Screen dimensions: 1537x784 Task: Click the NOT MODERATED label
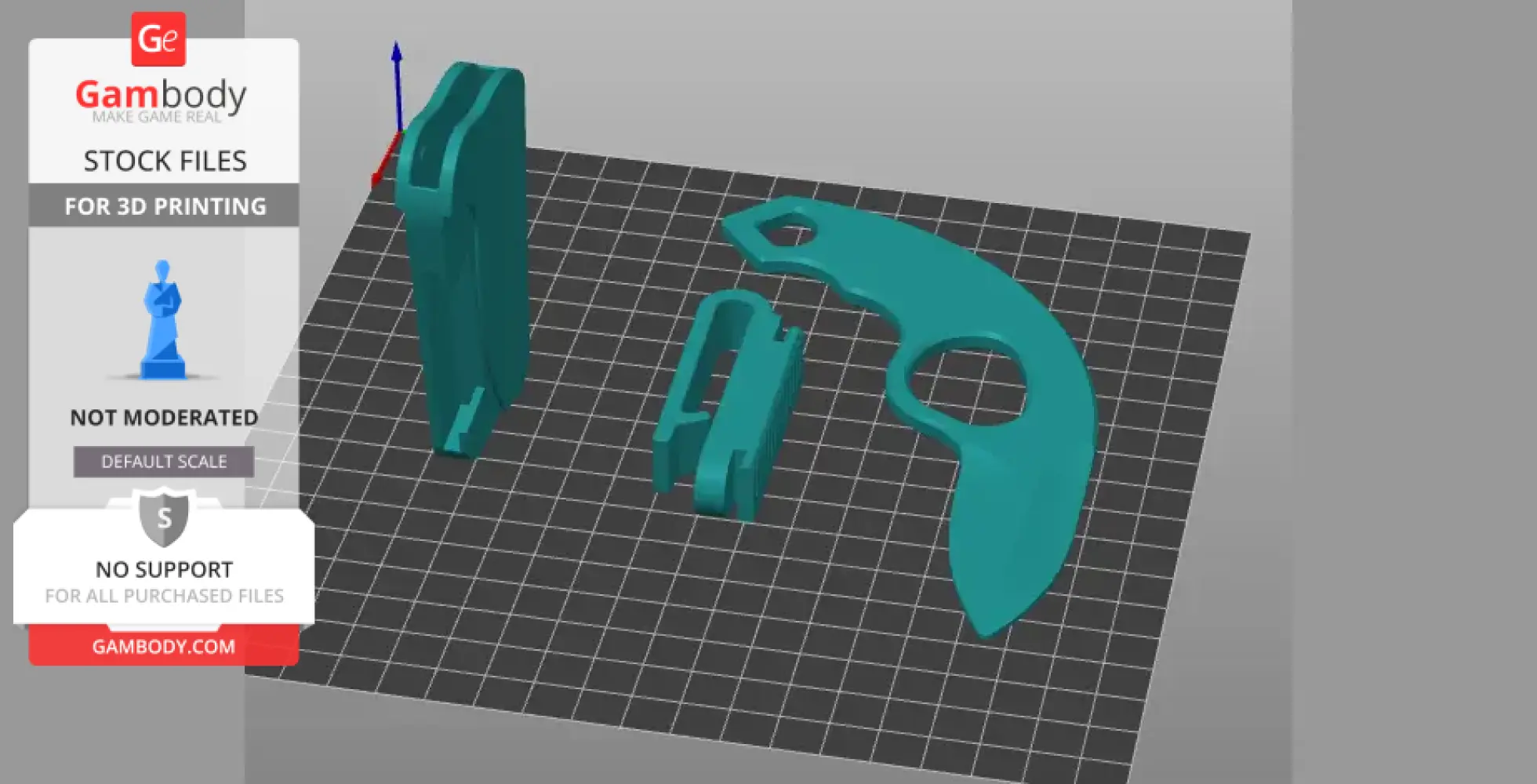(164, 418)
